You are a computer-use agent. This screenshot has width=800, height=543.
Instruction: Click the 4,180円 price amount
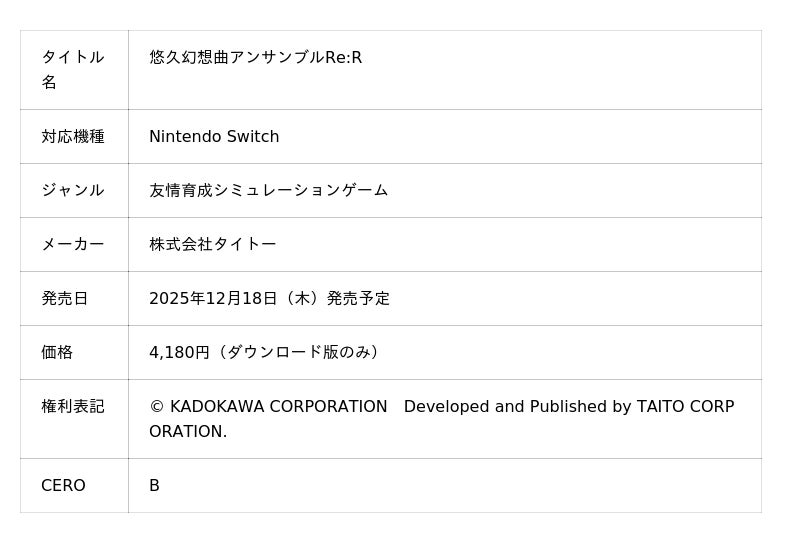tap(179, 352)
